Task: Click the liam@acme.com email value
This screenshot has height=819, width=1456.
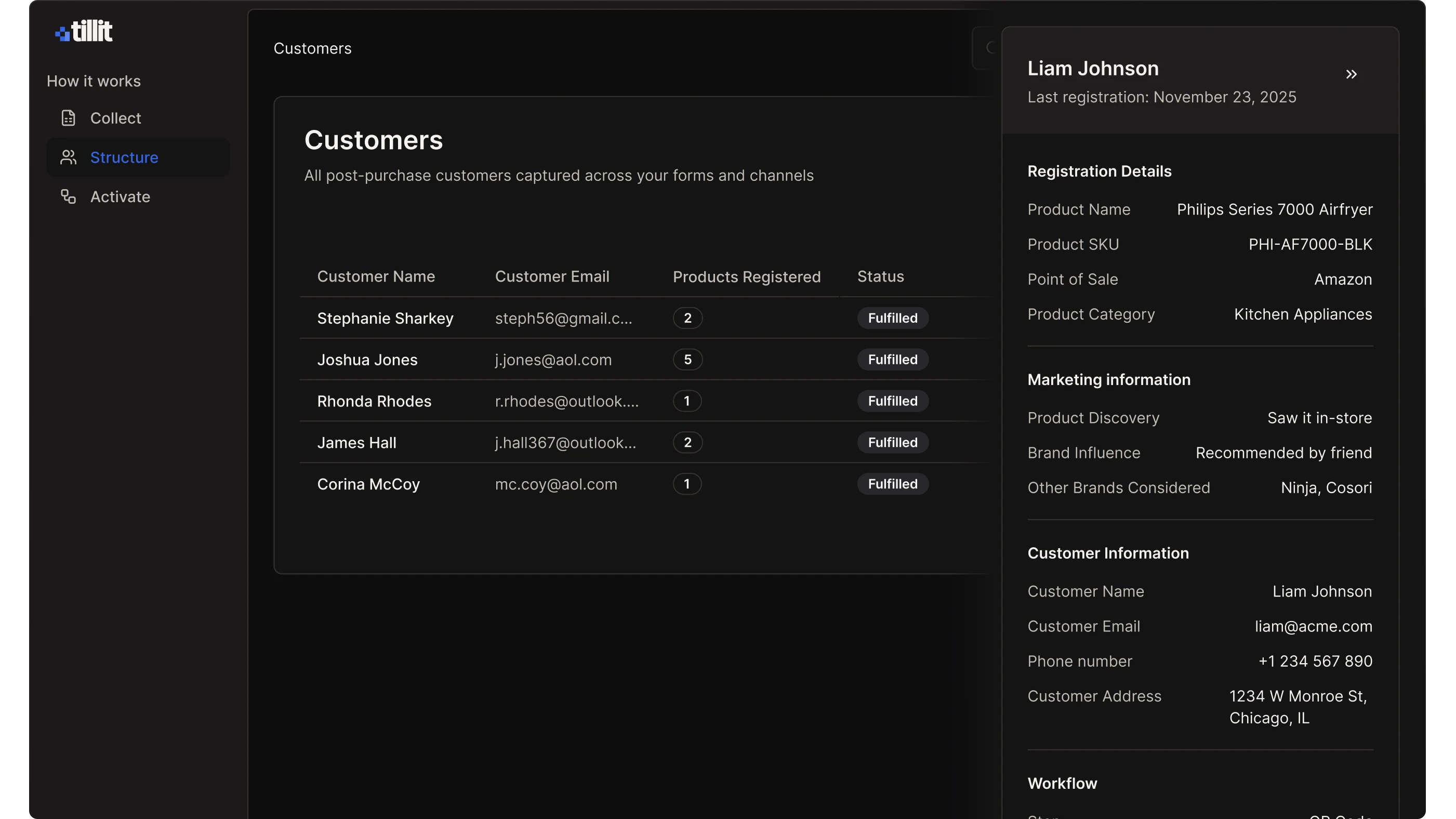Action: pyautogui.click(x=1313, y=626)
